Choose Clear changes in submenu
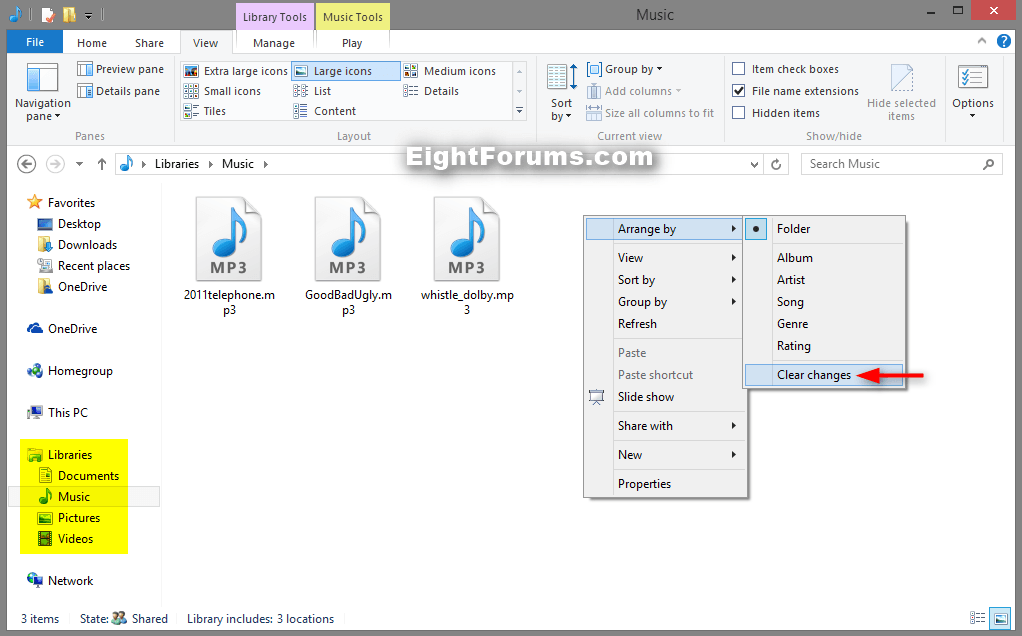Viewport: 1022px width, 636px height. 813,375
